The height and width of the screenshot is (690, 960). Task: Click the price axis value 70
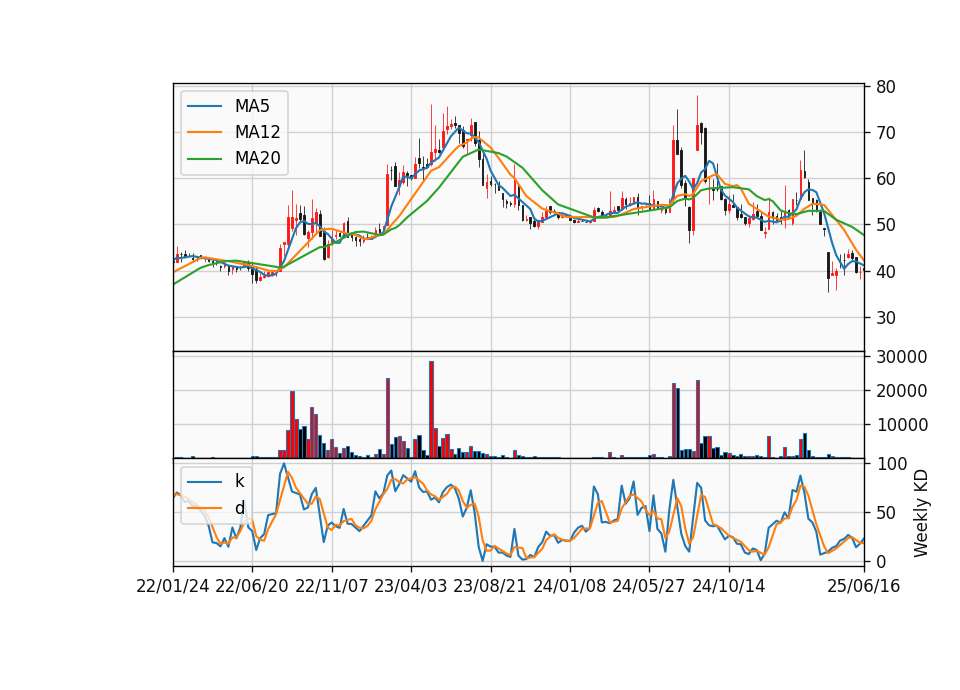pyautogui.click(x=886, y=133)
